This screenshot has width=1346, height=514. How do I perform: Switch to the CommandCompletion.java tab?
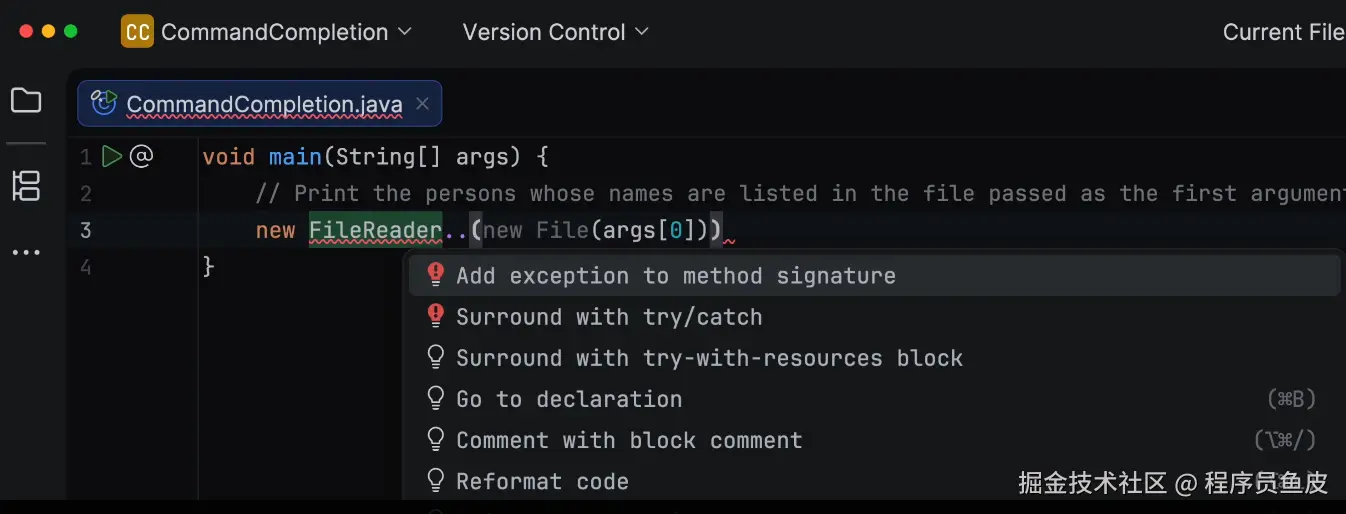point(264,104)
